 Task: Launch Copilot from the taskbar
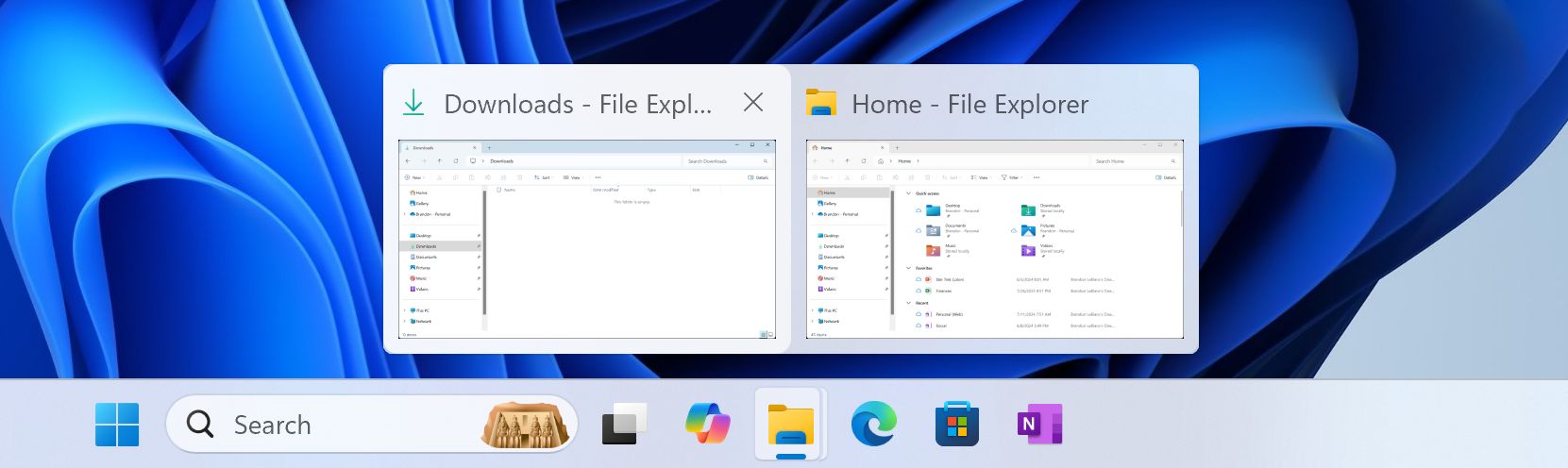click(x=708, y=424)
